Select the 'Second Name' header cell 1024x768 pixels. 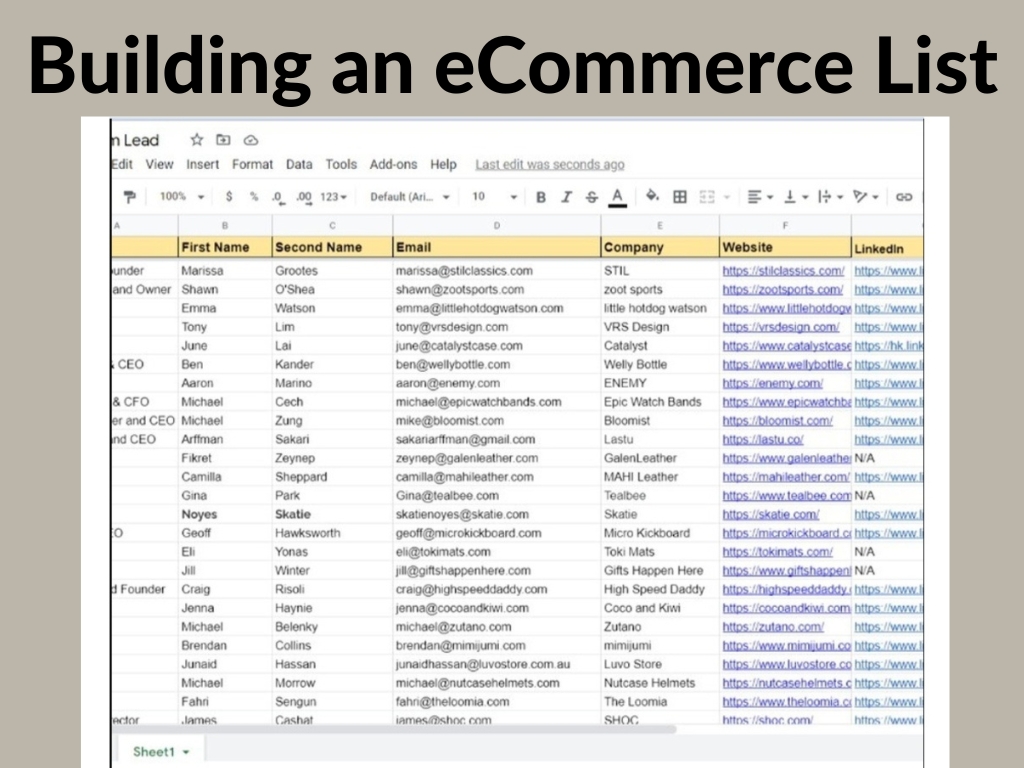(332, 247)
